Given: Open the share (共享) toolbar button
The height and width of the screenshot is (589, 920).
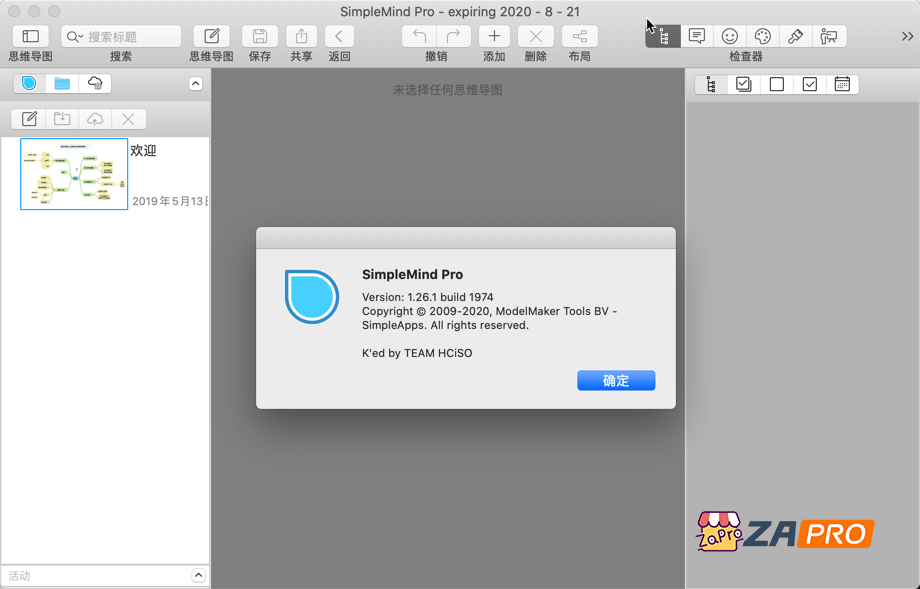Looking at the screenshot, I should pyautogui.click(x=301, y=37).
